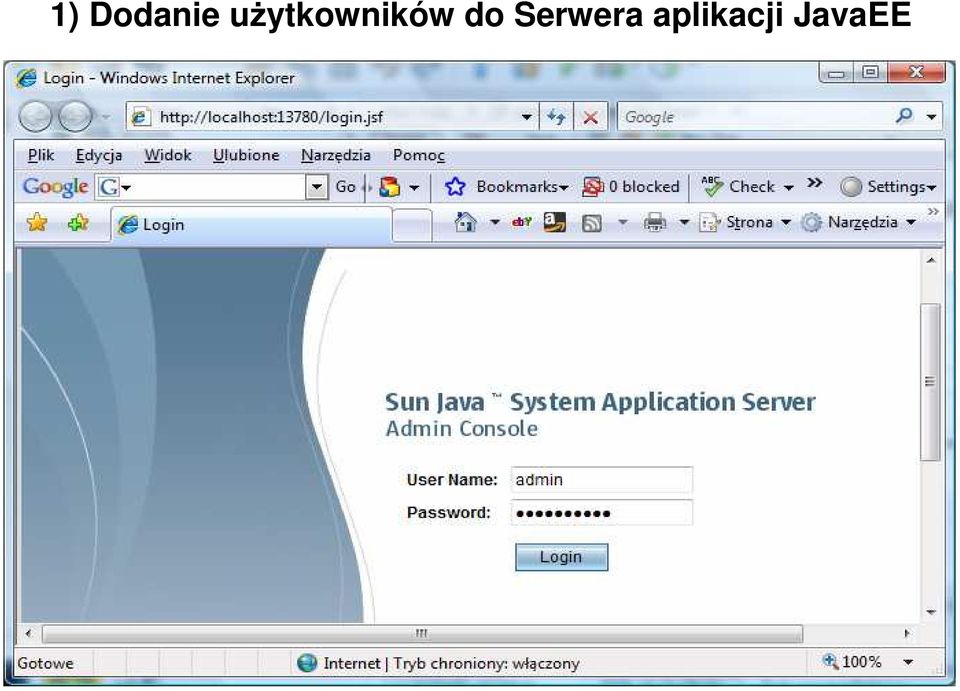Click the zoom magnifier icon in status bar
The width and height of the screenshot is (960, 691).
click(830, 661)
